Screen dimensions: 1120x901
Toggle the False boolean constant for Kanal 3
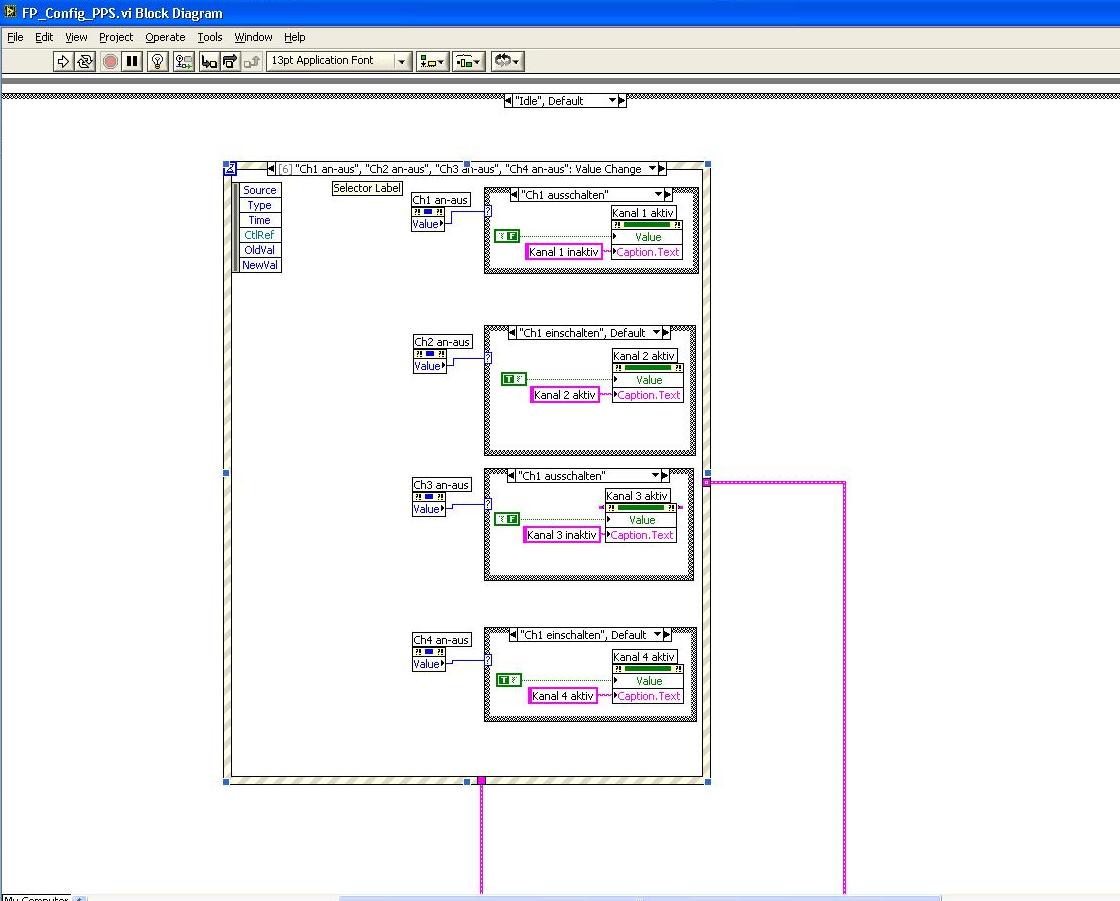[507, 519]
